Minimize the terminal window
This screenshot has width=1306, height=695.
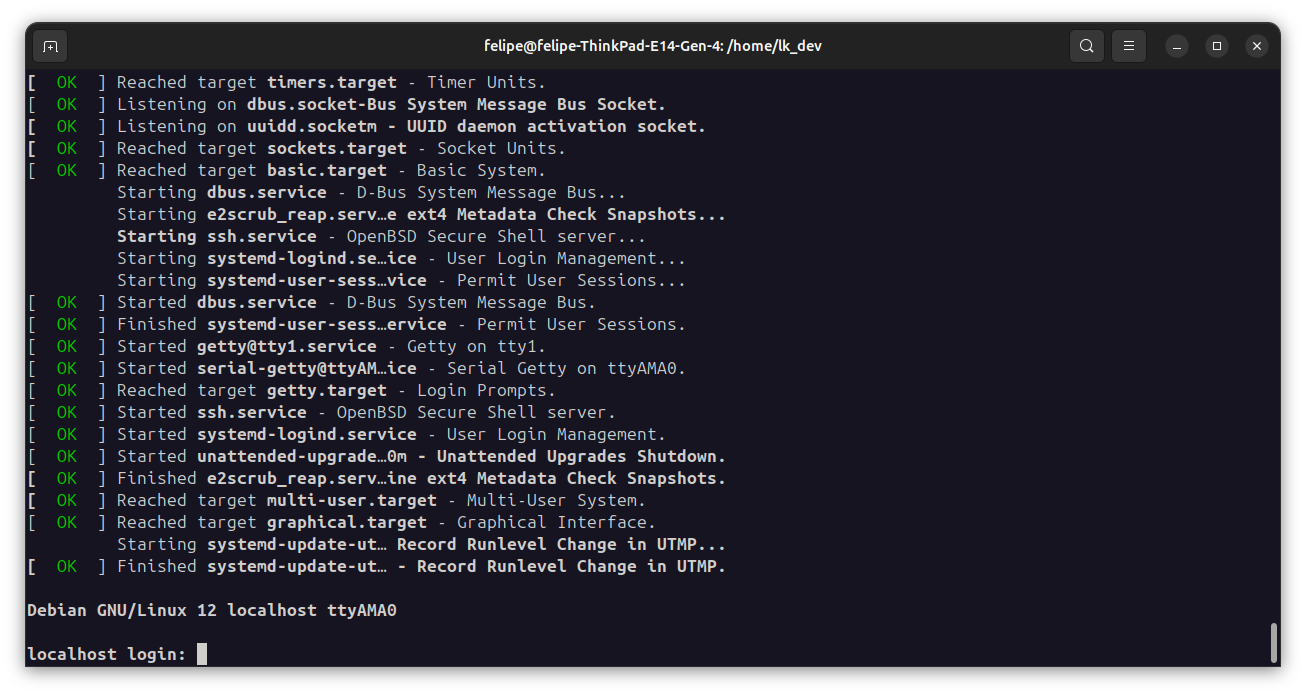click(x=1176, y=46)
